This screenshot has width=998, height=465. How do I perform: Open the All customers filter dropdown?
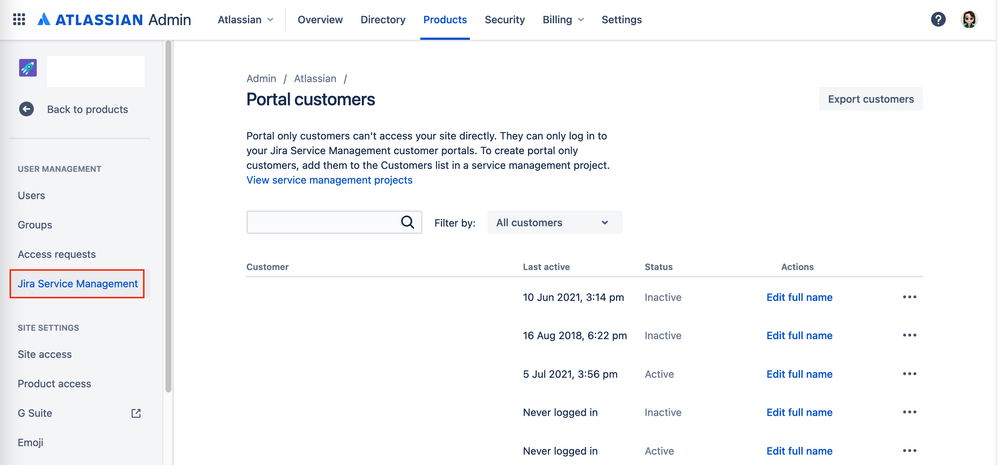(x=554, y=222)
